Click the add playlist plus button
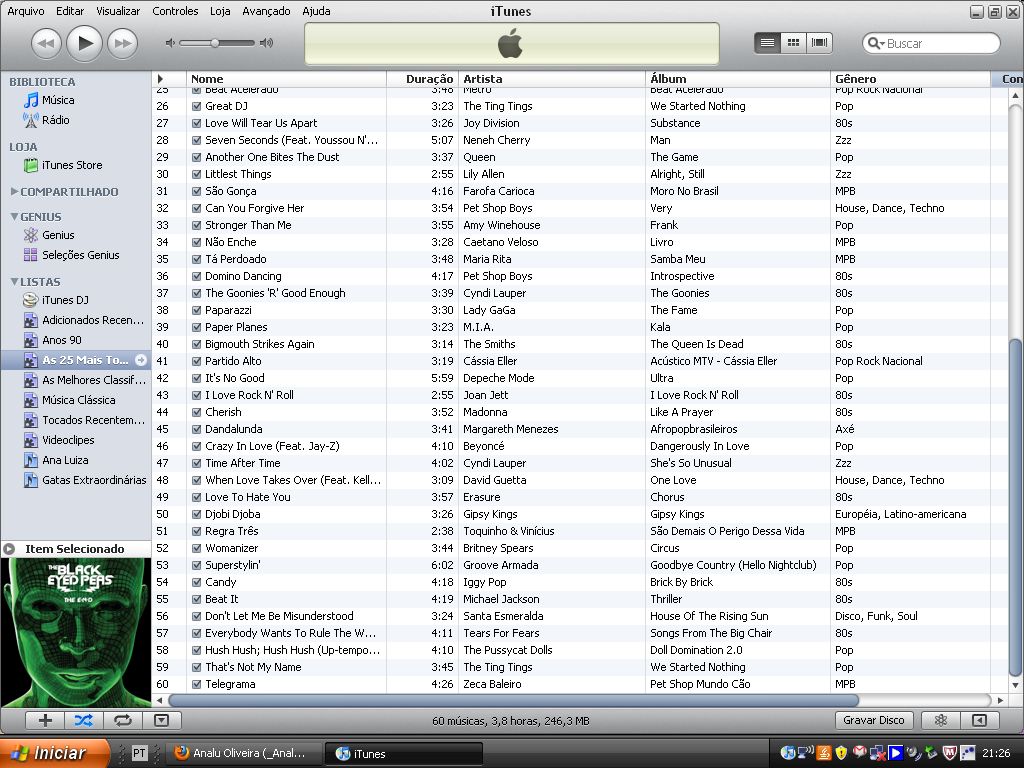 45,720
